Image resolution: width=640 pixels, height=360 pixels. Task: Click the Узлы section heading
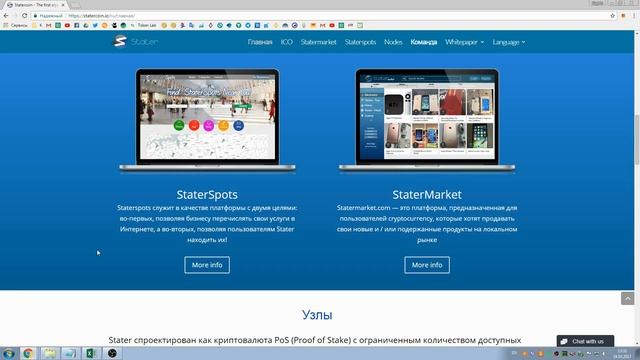[x=317, y=315]
